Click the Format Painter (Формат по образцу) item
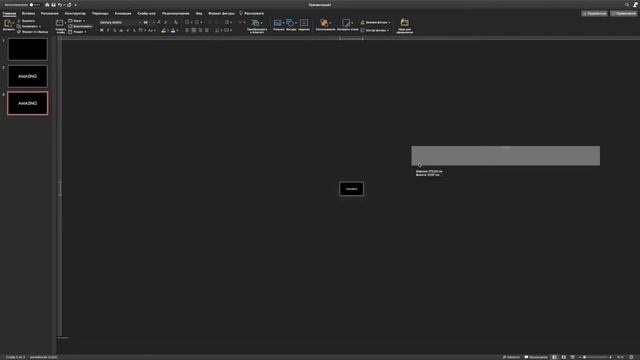 click(x=33, y=31)
